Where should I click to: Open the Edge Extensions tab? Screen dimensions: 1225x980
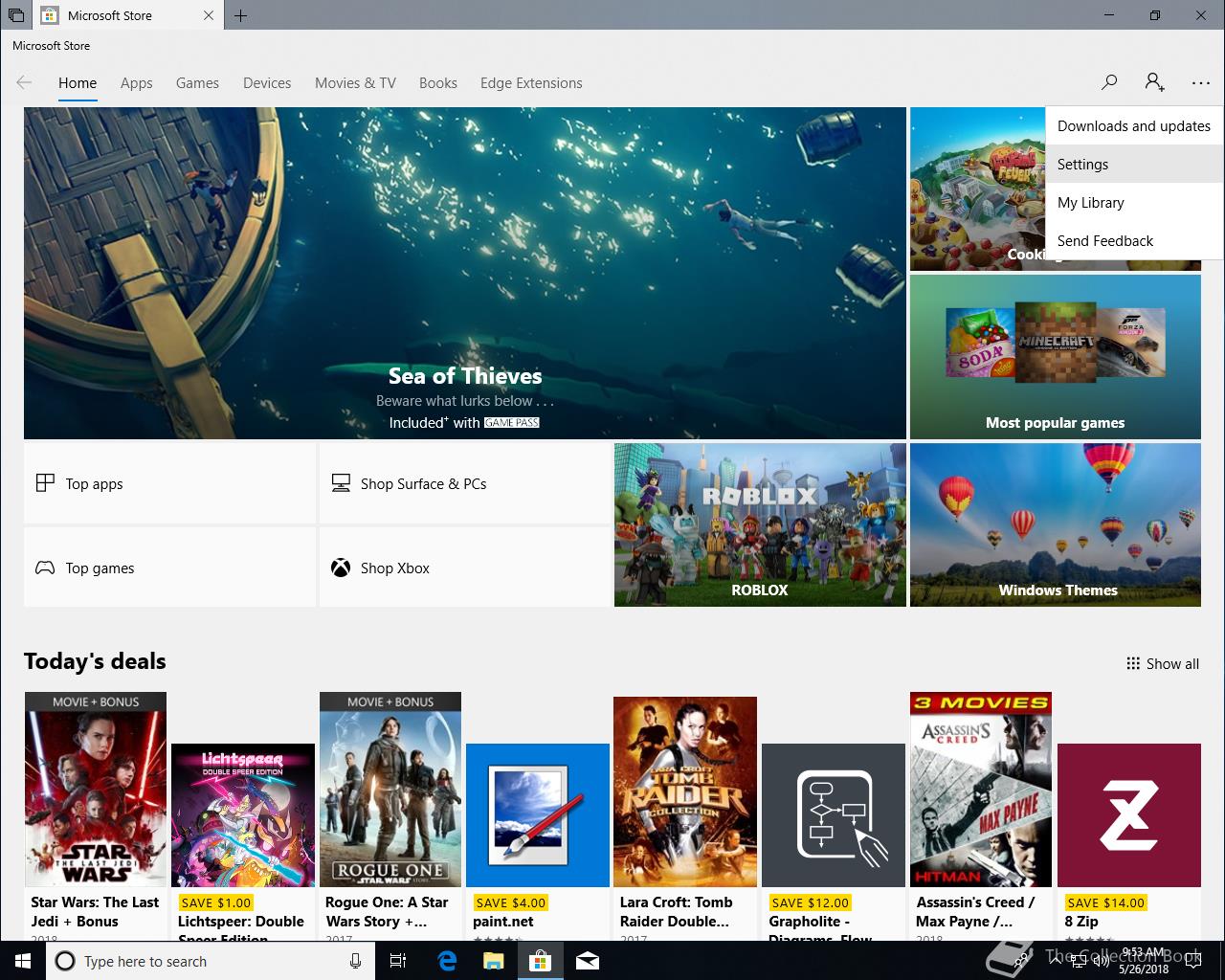click(531, 83)
